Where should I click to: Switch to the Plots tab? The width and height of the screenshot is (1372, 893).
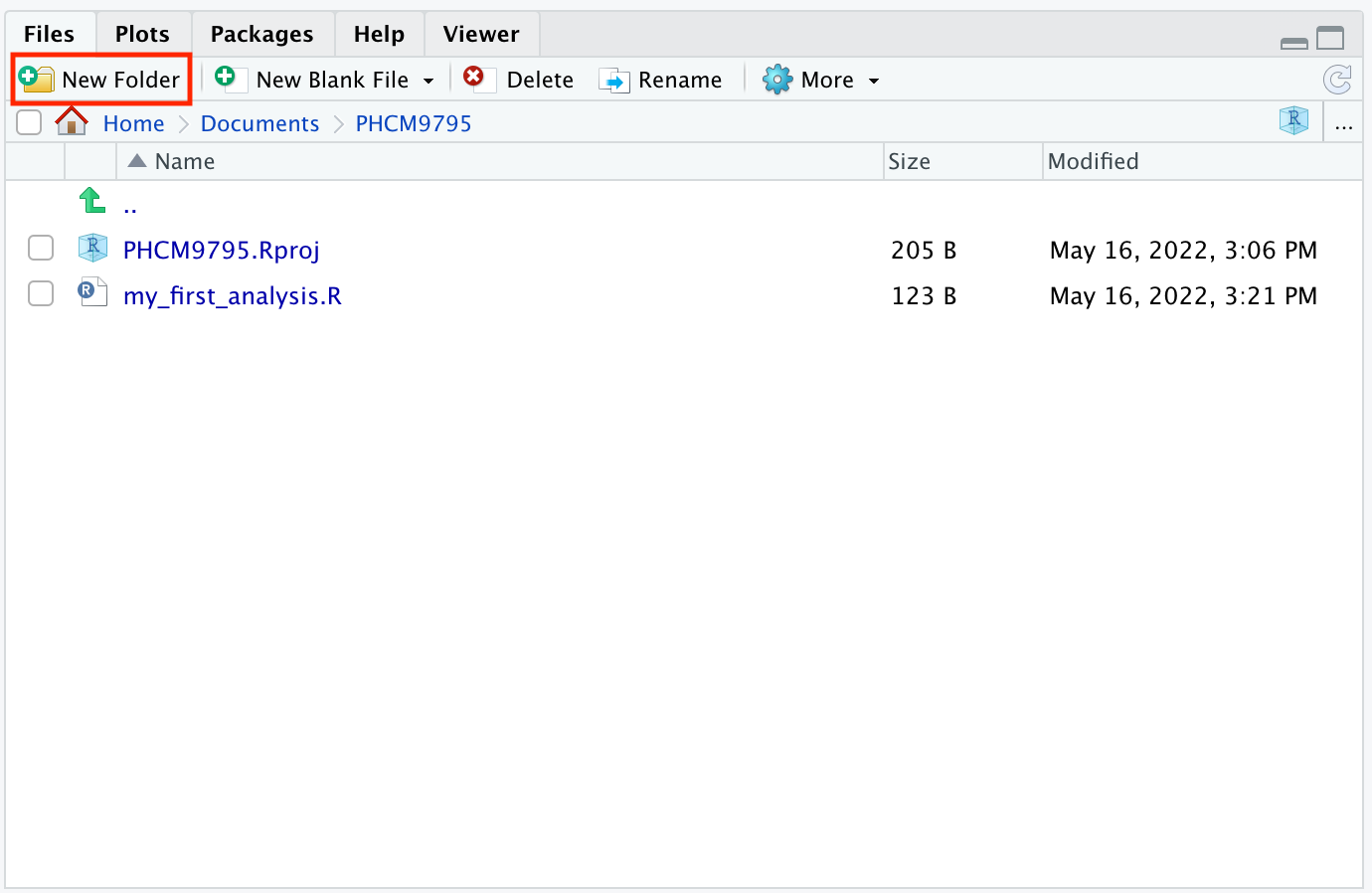(x=142, y=34)
